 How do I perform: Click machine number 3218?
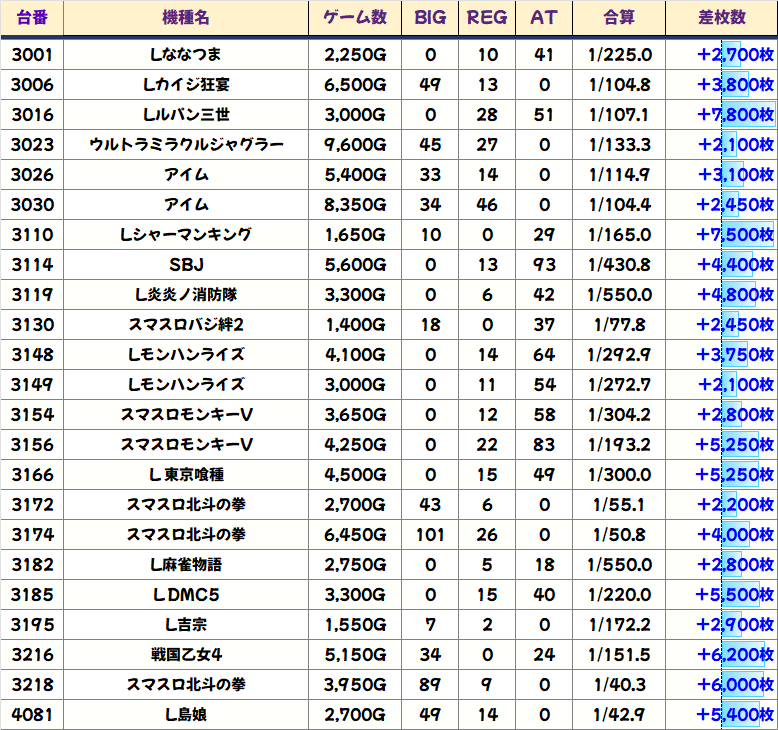click(x=32, y=685)
